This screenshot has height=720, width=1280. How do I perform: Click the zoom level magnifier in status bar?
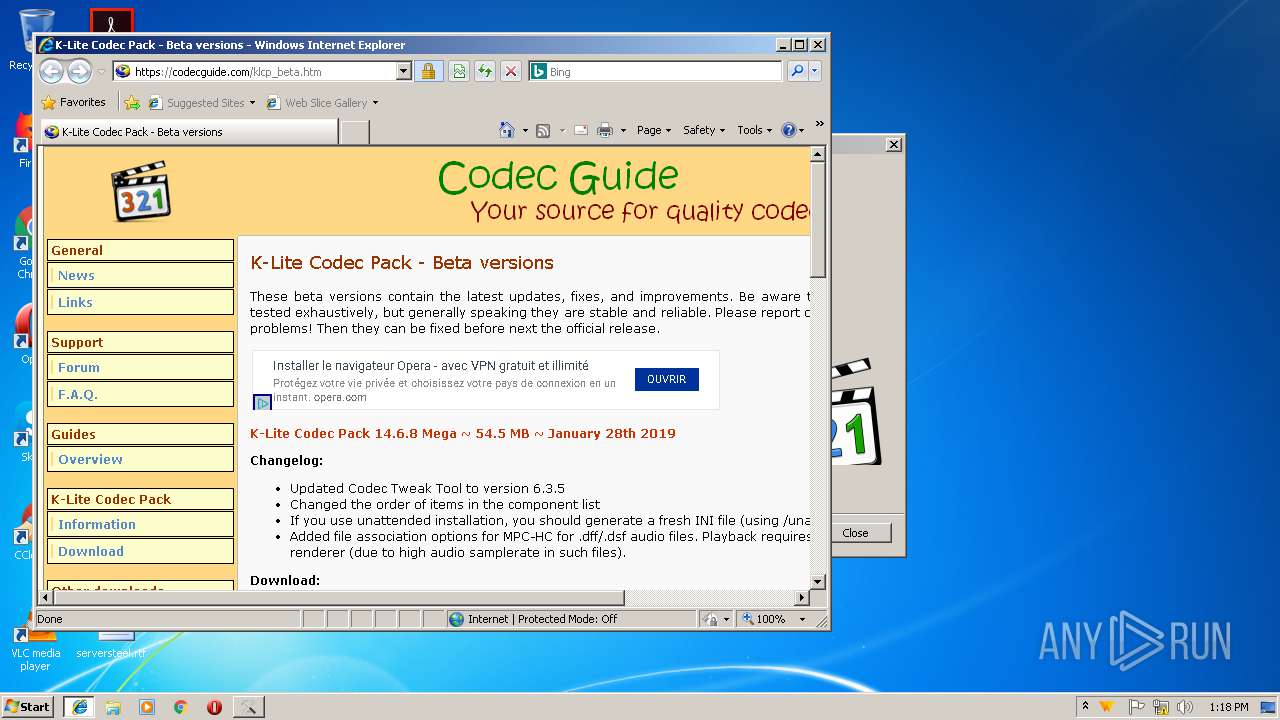click(748, 619)
